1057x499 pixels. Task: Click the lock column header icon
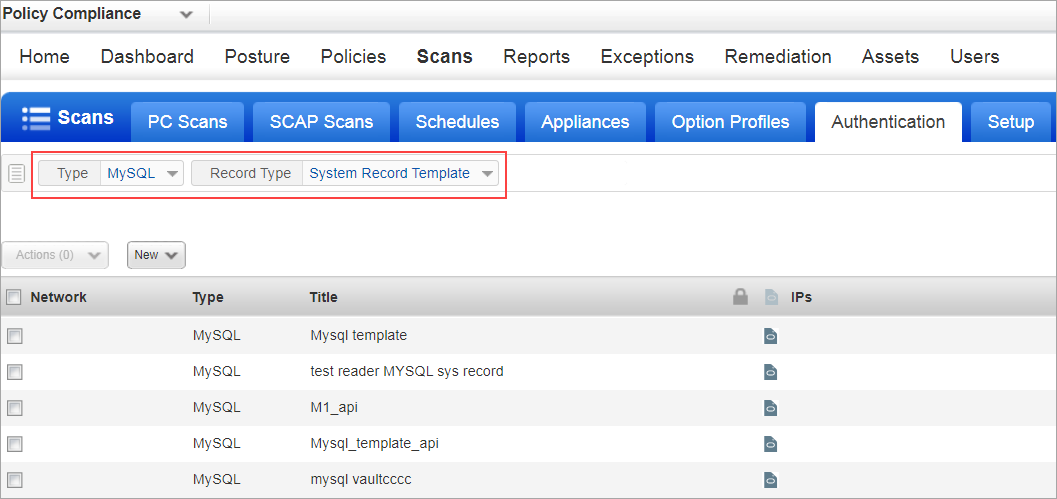[740, 297]
